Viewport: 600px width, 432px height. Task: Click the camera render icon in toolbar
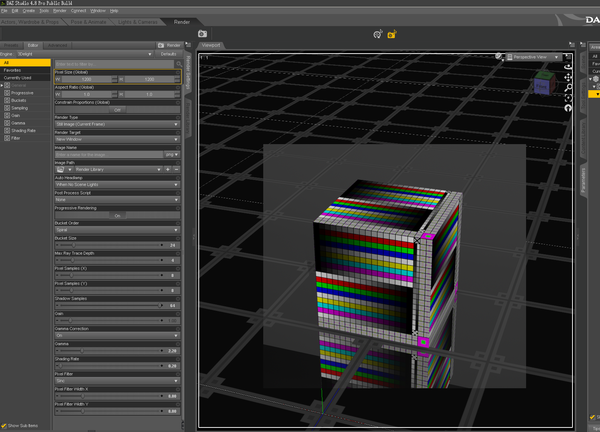tap(202, 34)
